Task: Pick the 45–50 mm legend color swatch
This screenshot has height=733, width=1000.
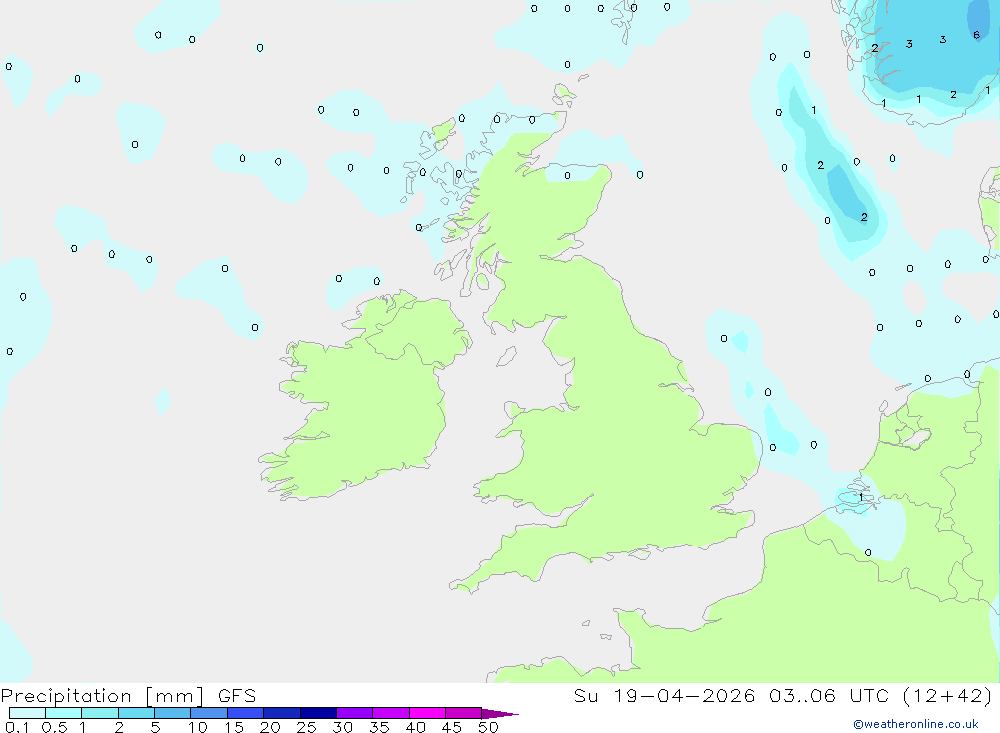Action: click(x=464, y=713)
